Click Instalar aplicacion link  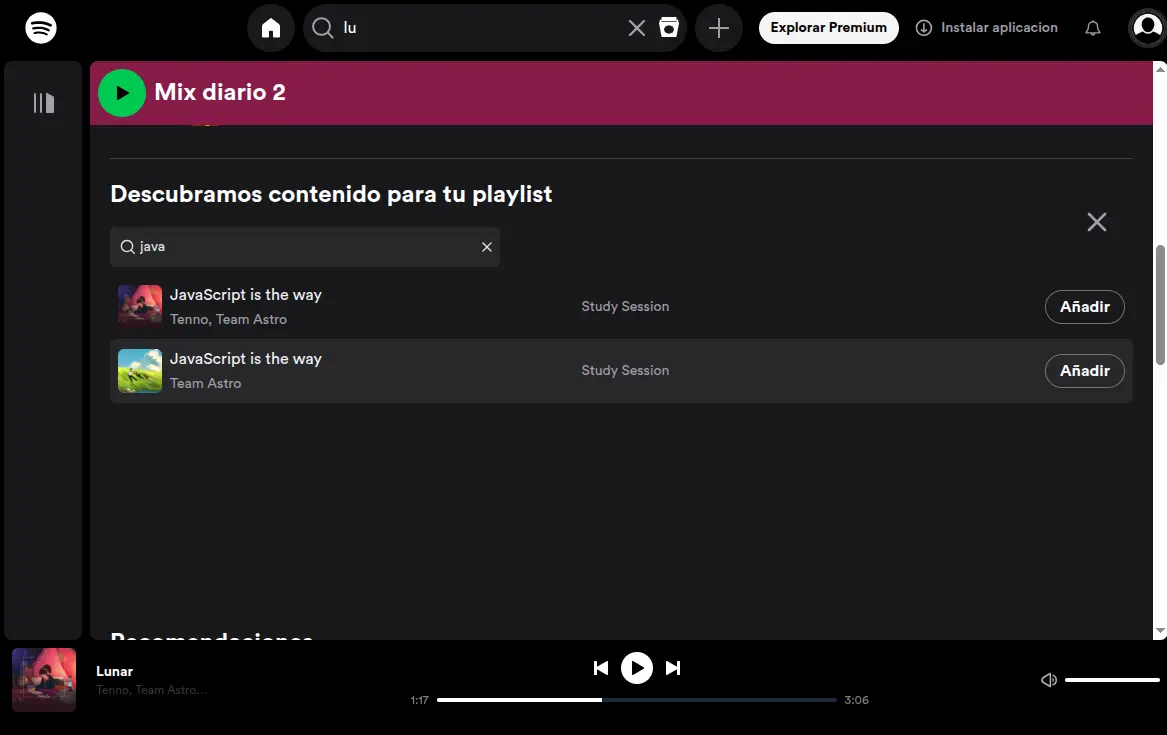pyautogui.click(x=987, y=28)
